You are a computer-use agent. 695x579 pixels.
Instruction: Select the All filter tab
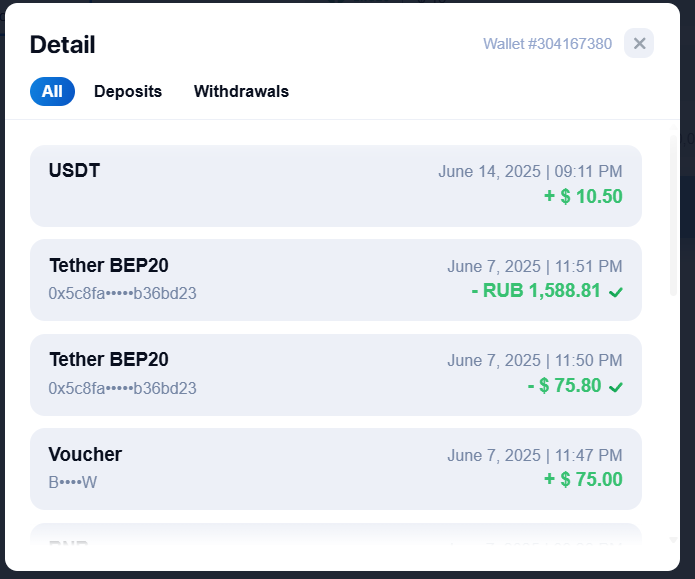point(52,92)
